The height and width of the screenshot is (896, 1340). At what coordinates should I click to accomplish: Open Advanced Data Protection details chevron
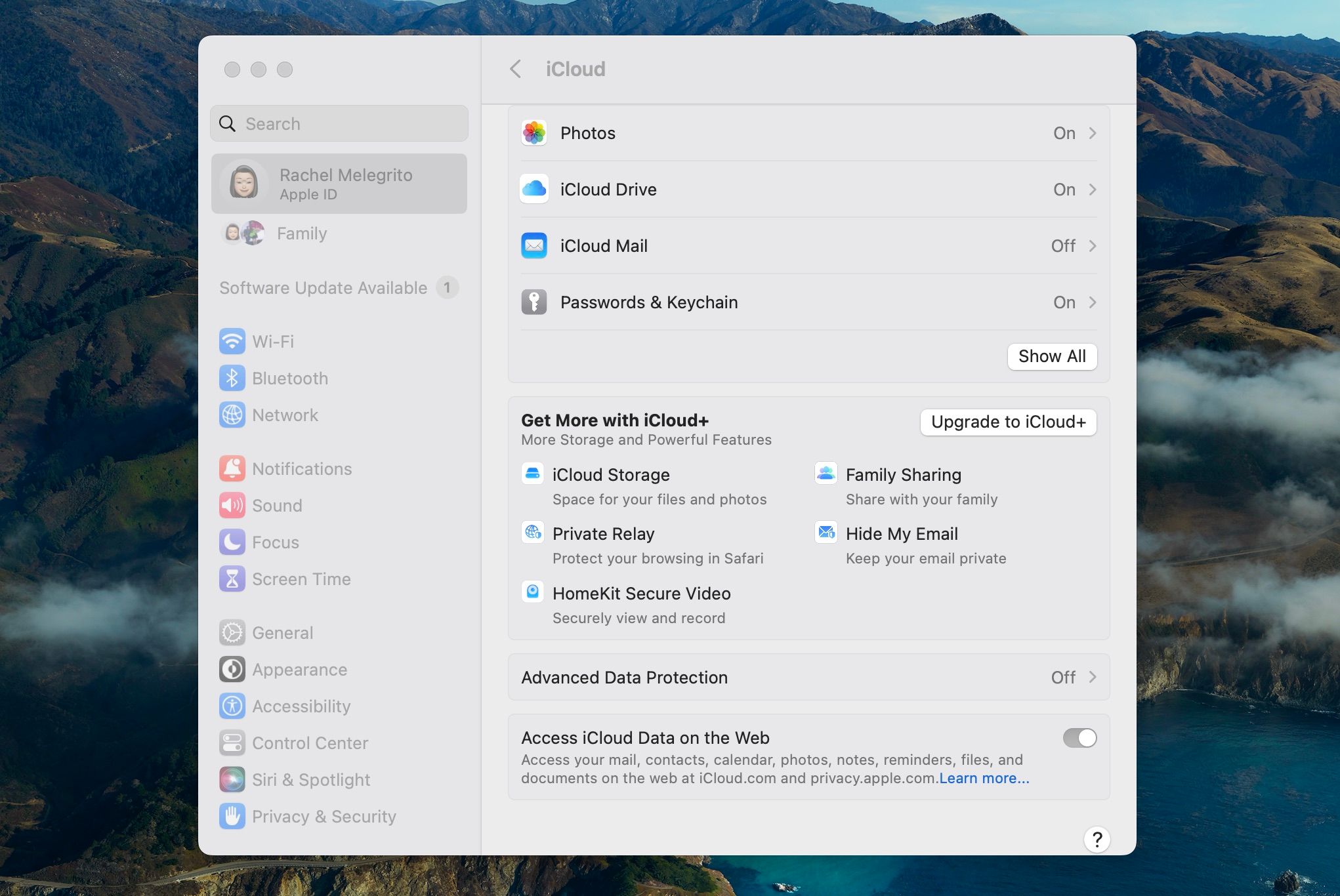[x=1093, y=677]
